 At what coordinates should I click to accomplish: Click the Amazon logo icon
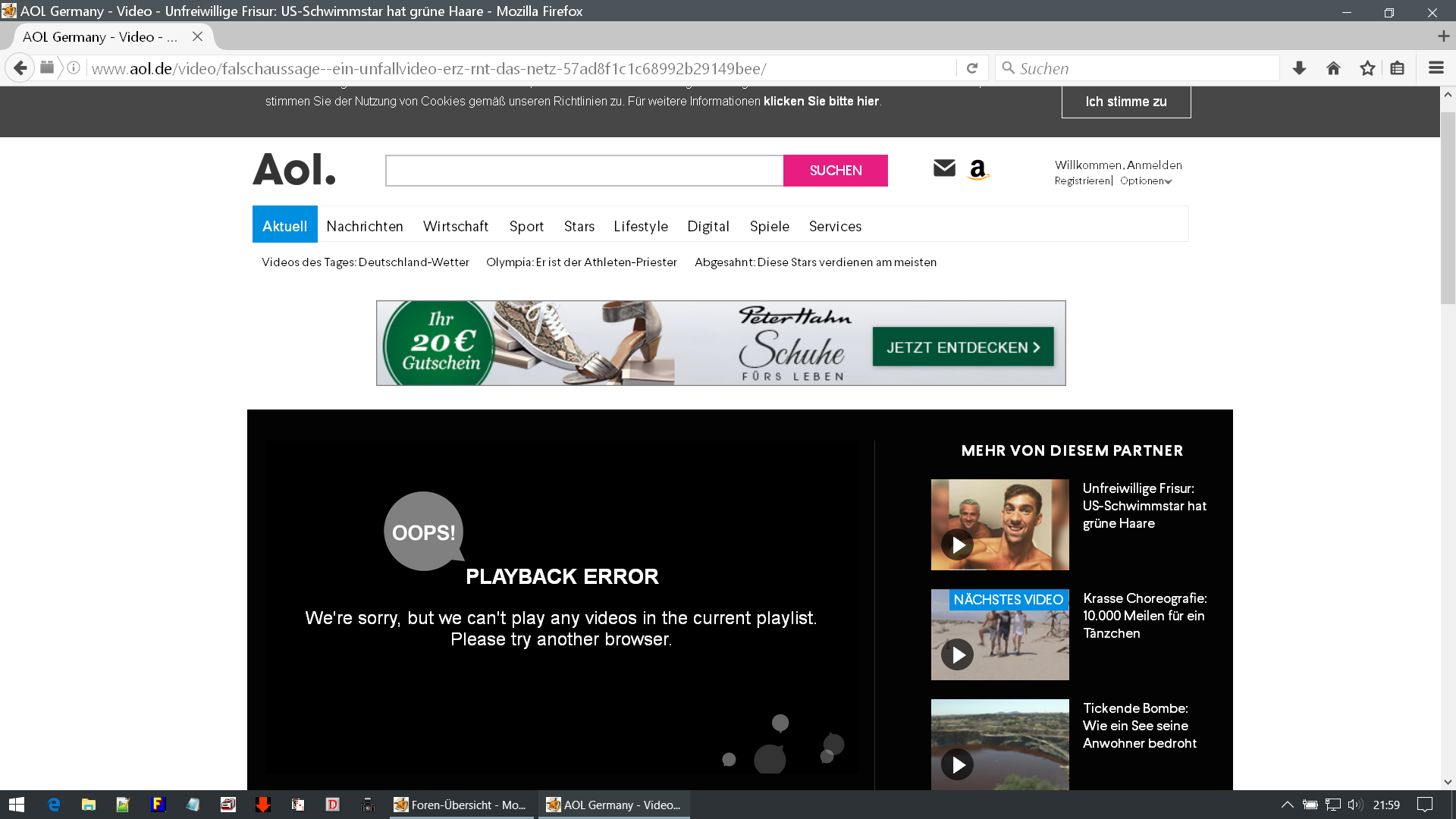978,170
